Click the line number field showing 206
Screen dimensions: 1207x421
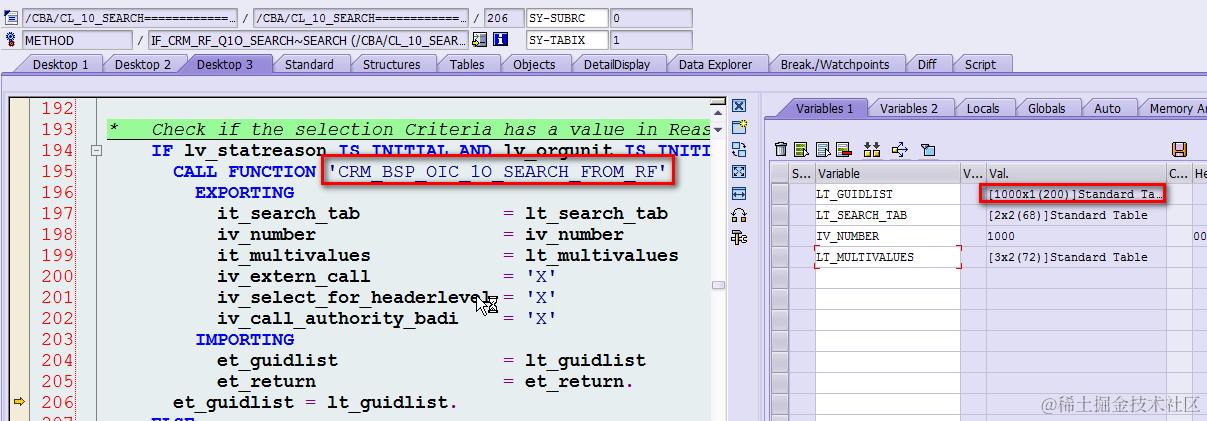coord(502,18)
